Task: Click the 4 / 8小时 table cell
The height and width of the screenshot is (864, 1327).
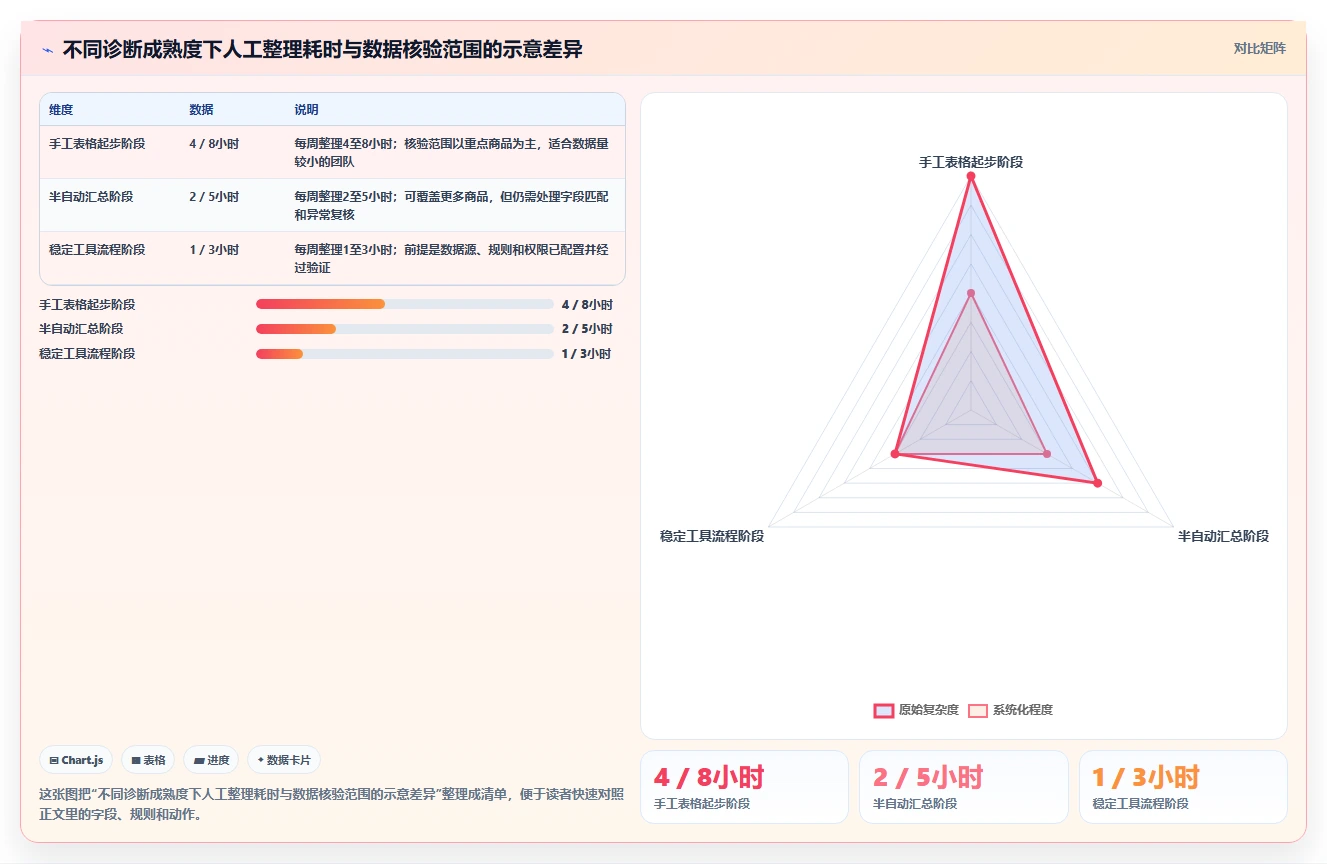Action: pyautogui.click(x=214, y=144)
